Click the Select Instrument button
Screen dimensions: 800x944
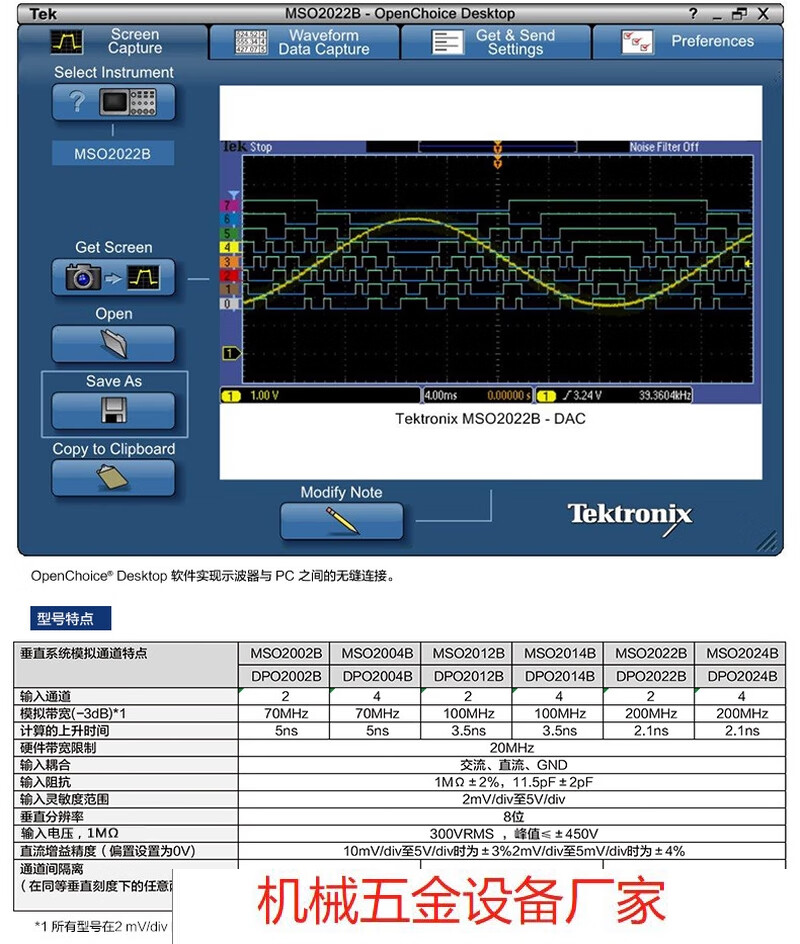click(x=114, y=102)
